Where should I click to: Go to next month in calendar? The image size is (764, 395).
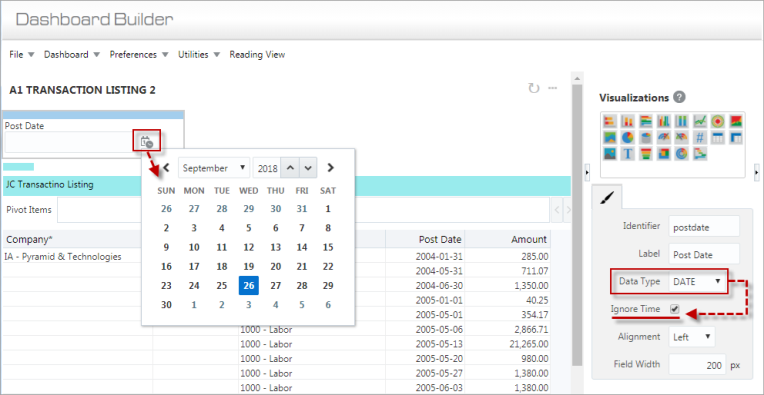(331, 168)
